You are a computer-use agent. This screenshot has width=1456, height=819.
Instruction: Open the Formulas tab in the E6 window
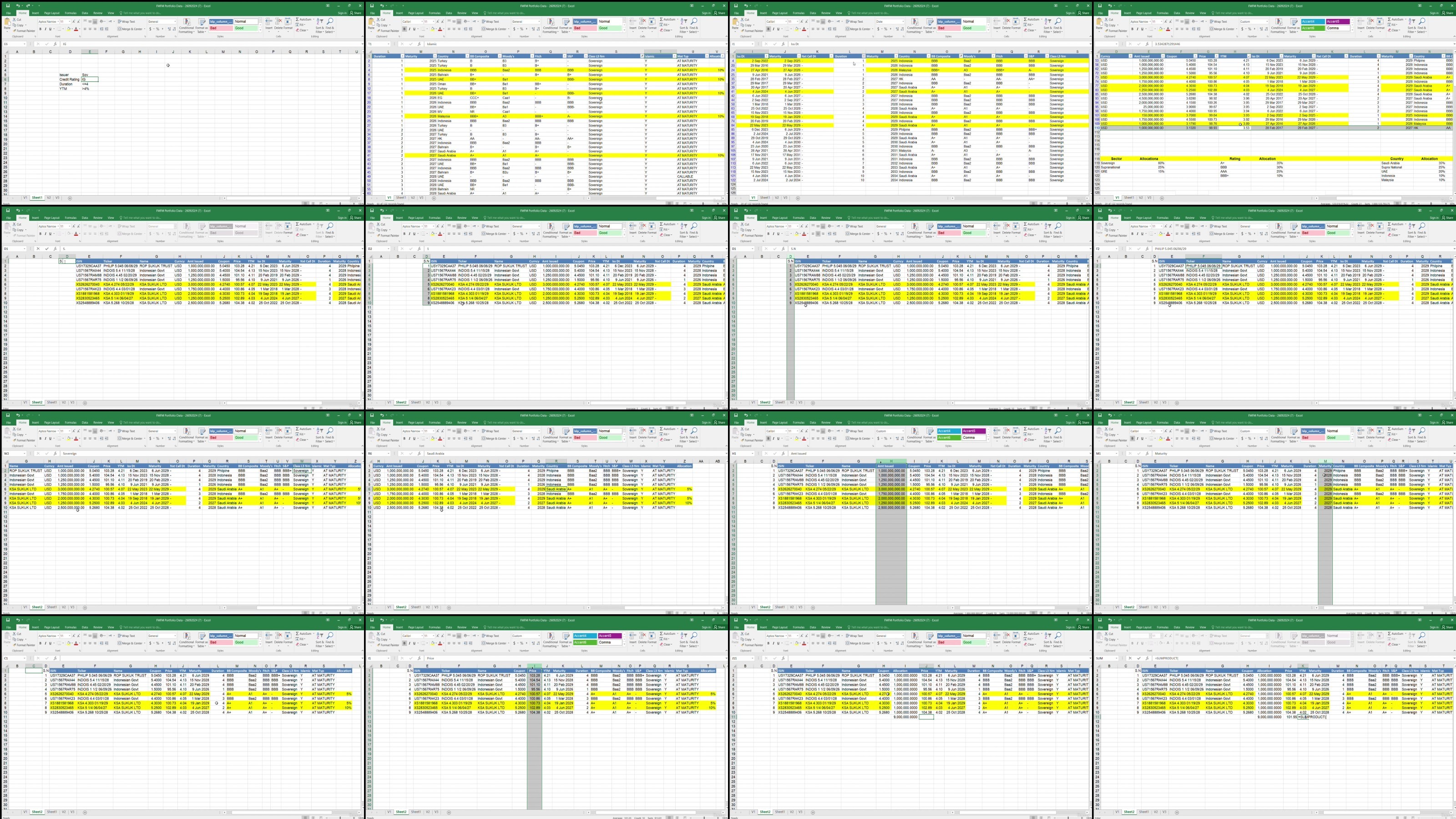(x=70, y=13)
